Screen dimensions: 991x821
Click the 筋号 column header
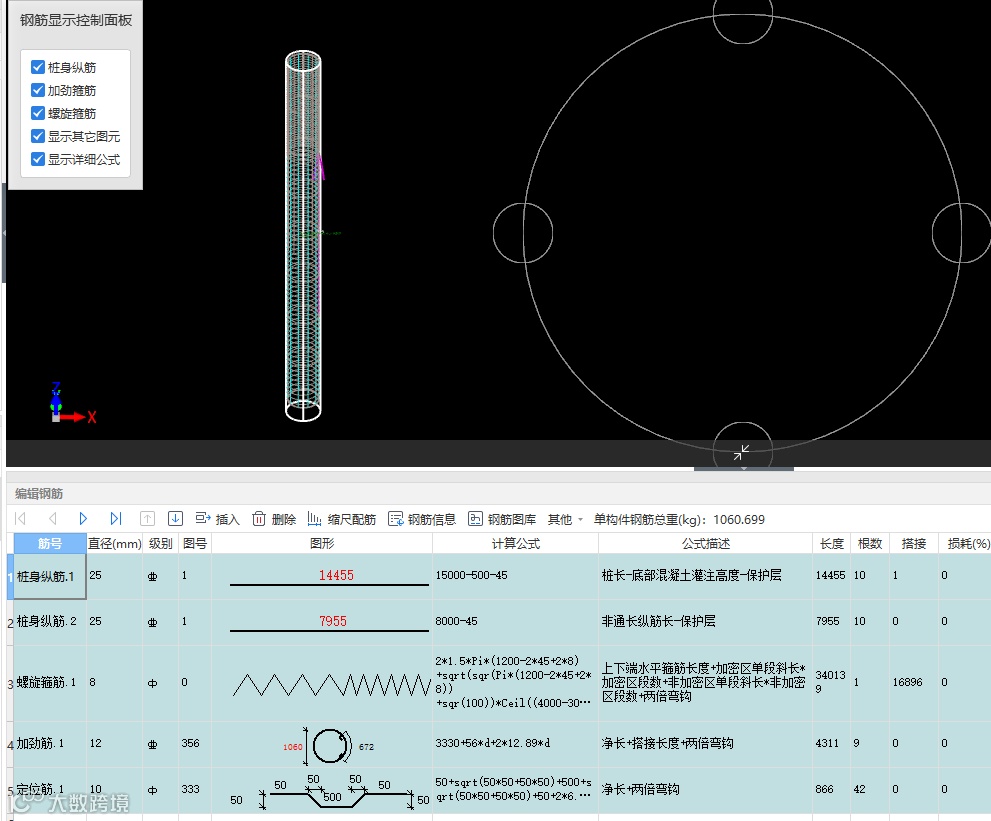coord(50,544)
